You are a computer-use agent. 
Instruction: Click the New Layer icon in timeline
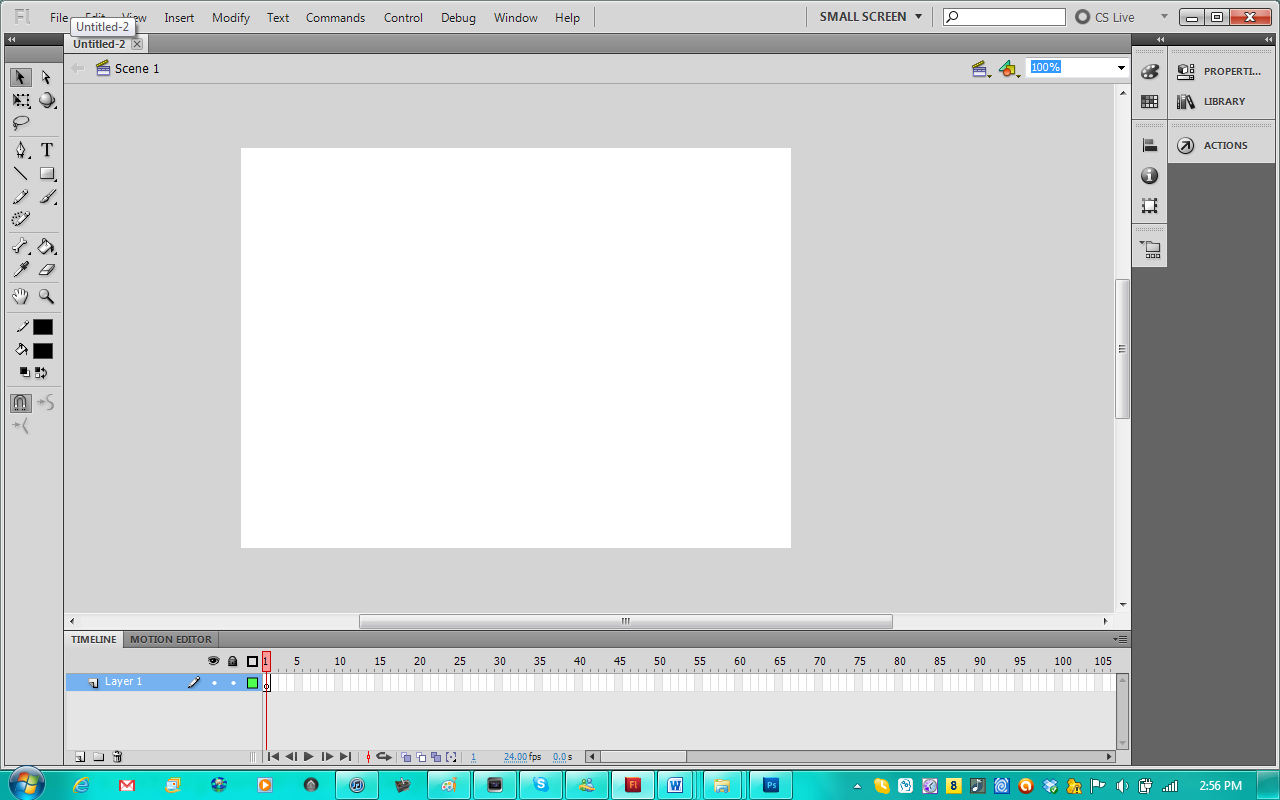tap(80, 757)
